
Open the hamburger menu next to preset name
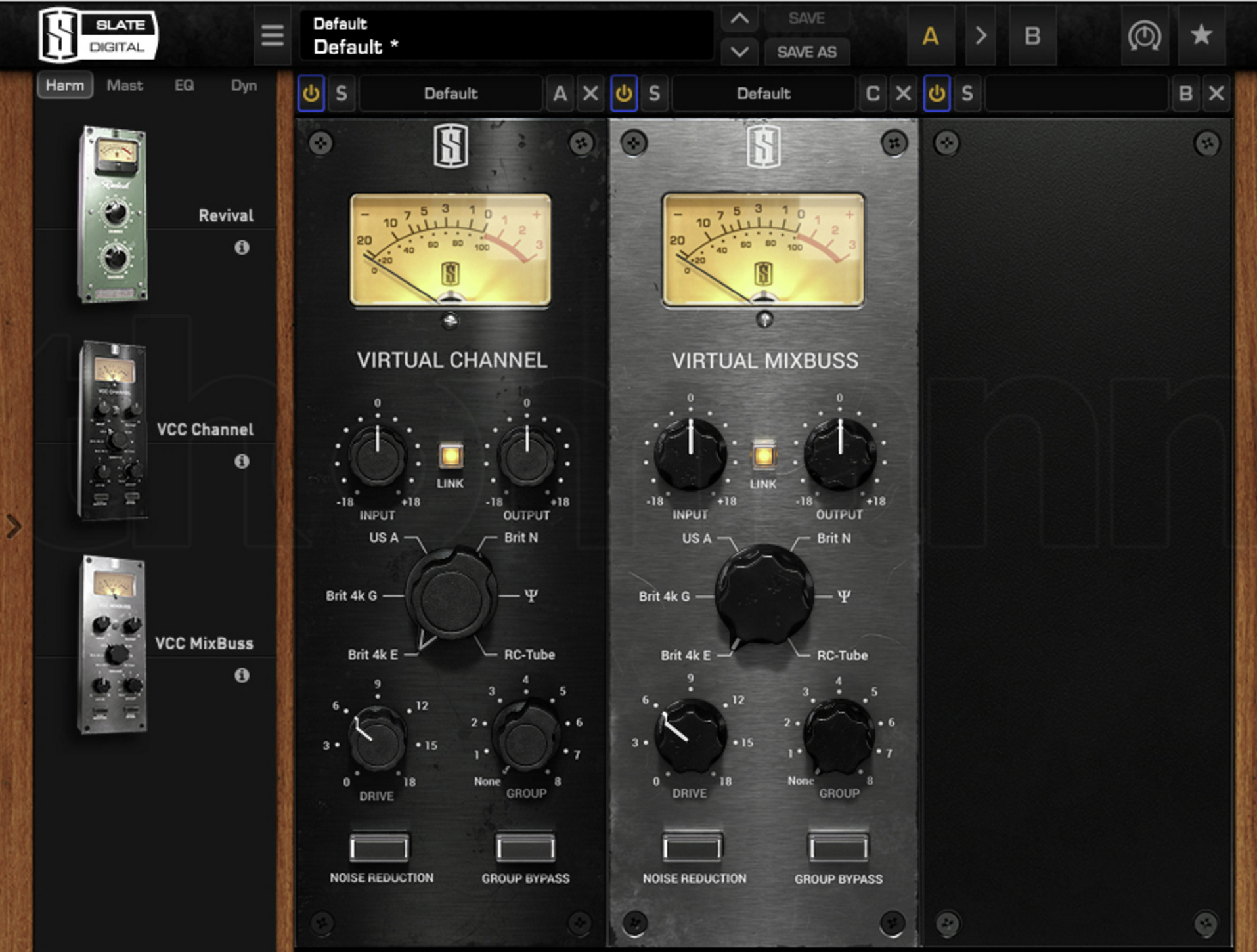(x=272, y=35)
